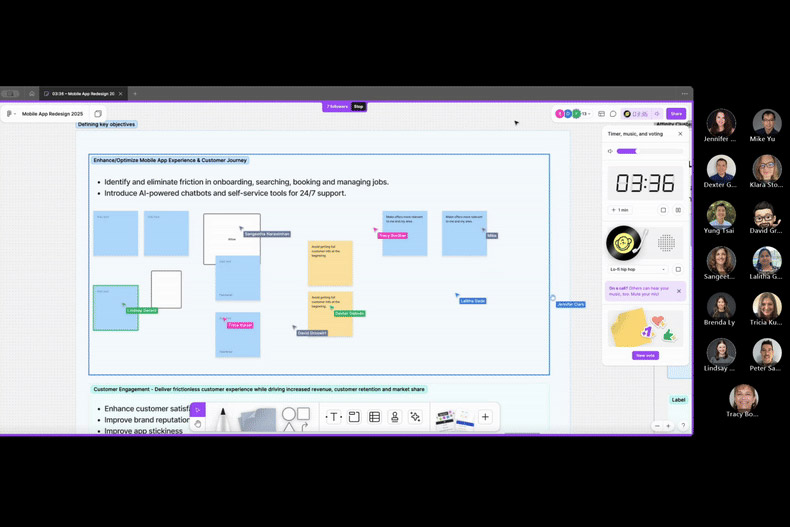790x527 pixels.
Task: Click the New vote button
Action: [645, 355]
